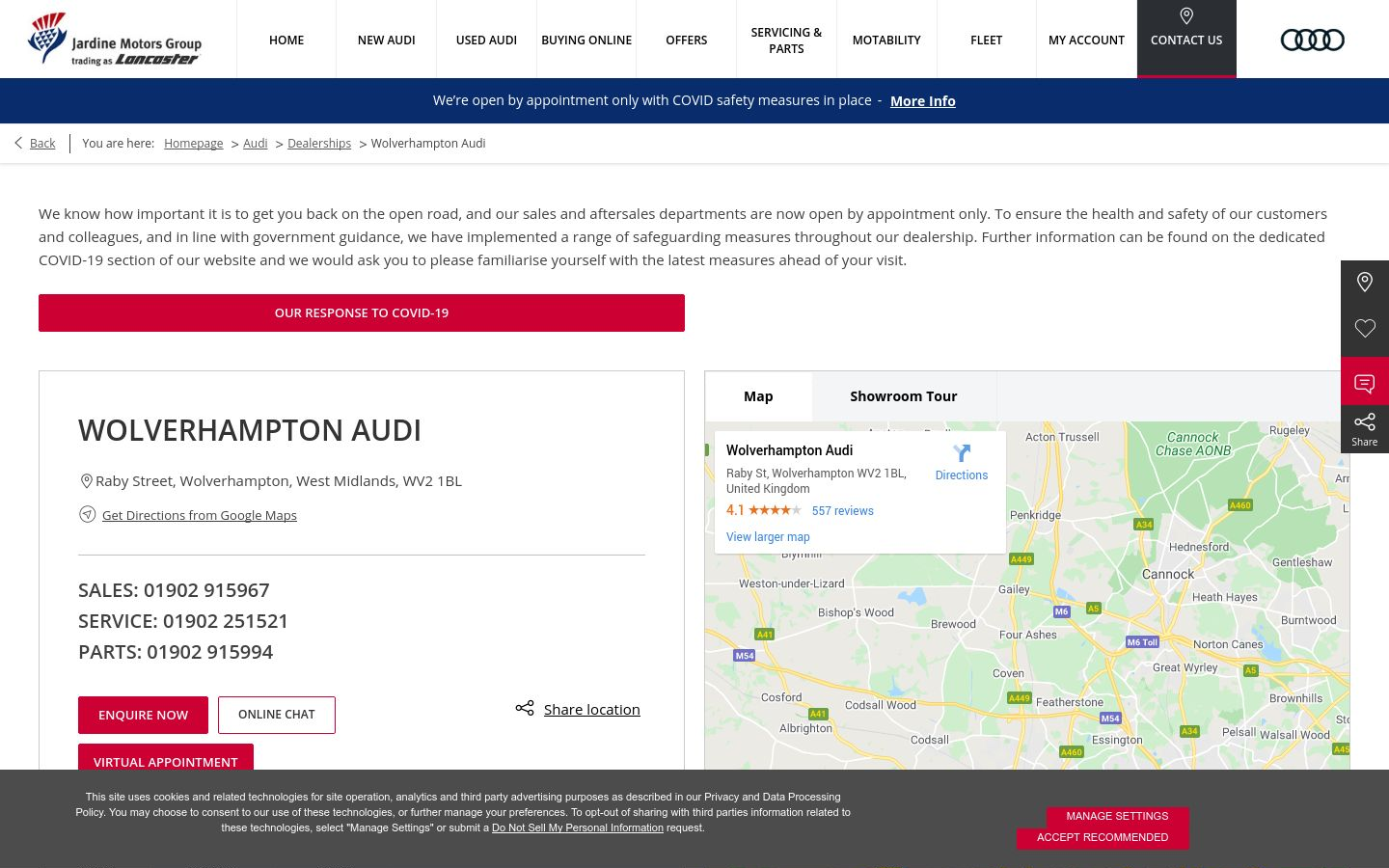Click Directions text on map card

tap(962, 475)
